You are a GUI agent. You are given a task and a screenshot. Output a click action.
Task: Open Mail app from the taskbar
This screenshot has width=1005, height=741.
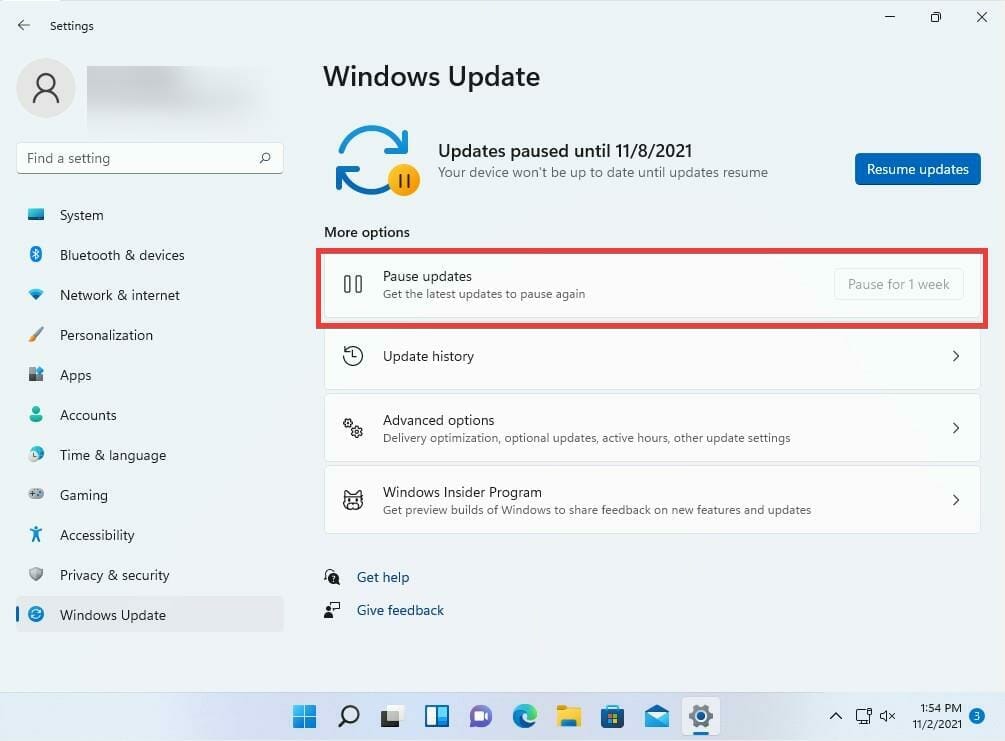pyautogui.click(x=656, y=716)
